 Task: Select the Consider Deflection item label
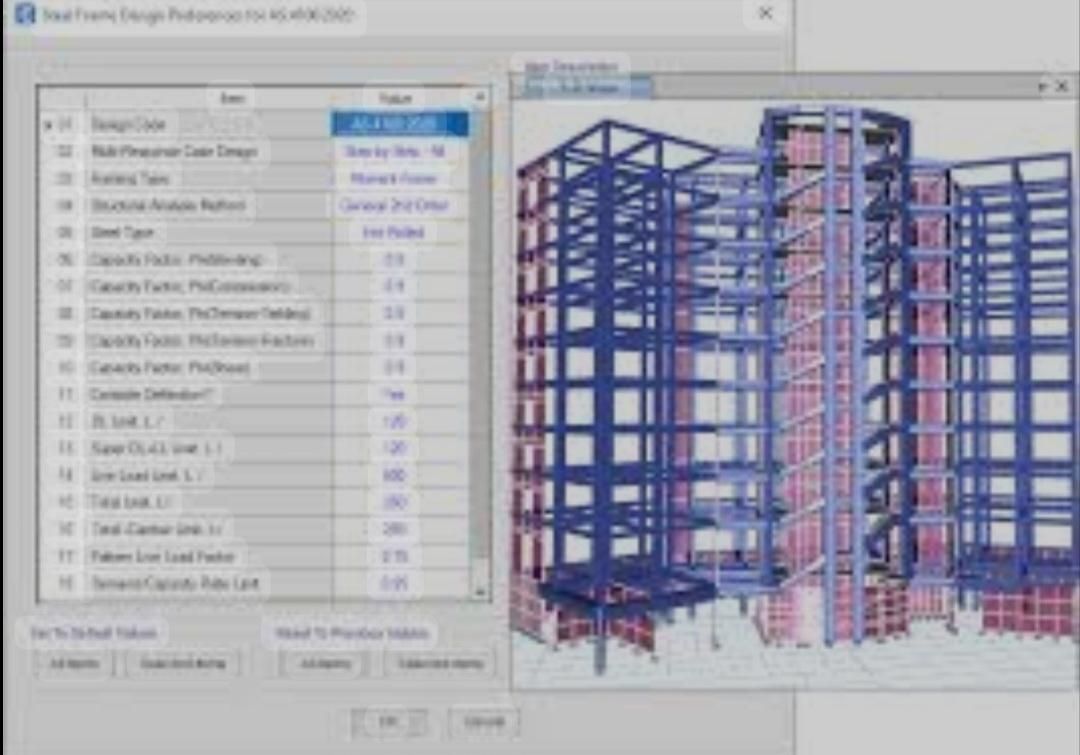(152, 394)
